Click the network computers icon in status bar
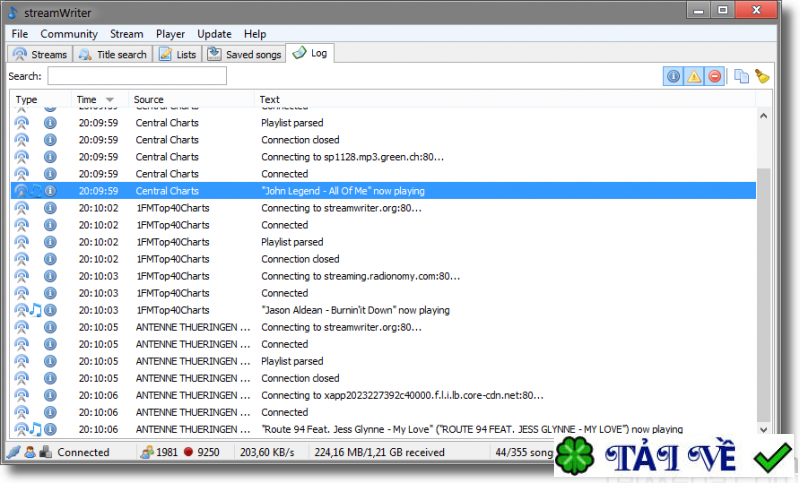Image resolution: width=800 pixels, height=483 pixels. coord(46,452)
